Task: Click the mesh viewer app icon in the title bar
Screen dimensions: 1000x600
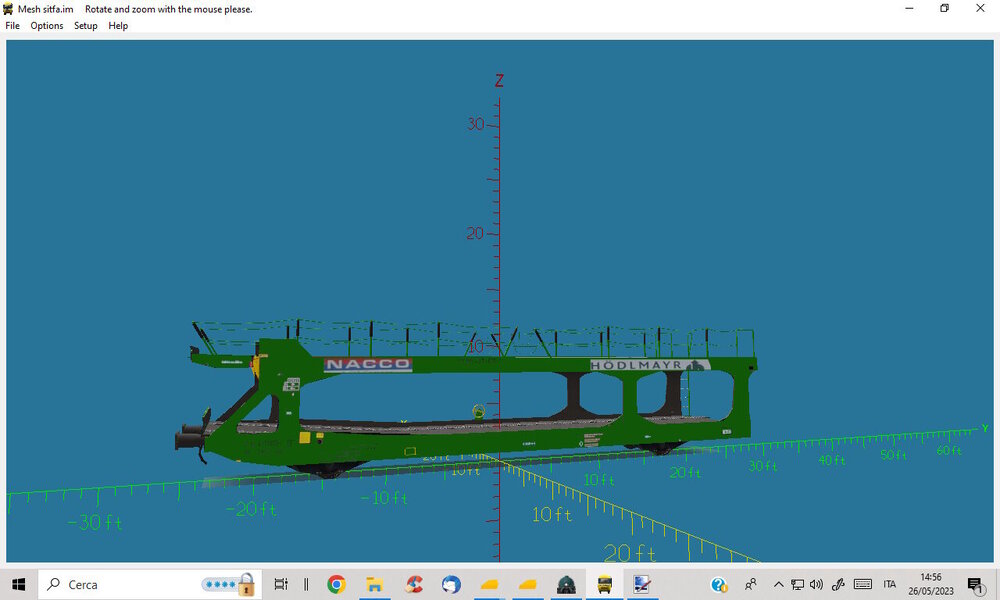Action: pyautogui.click(x=8, y=9)
